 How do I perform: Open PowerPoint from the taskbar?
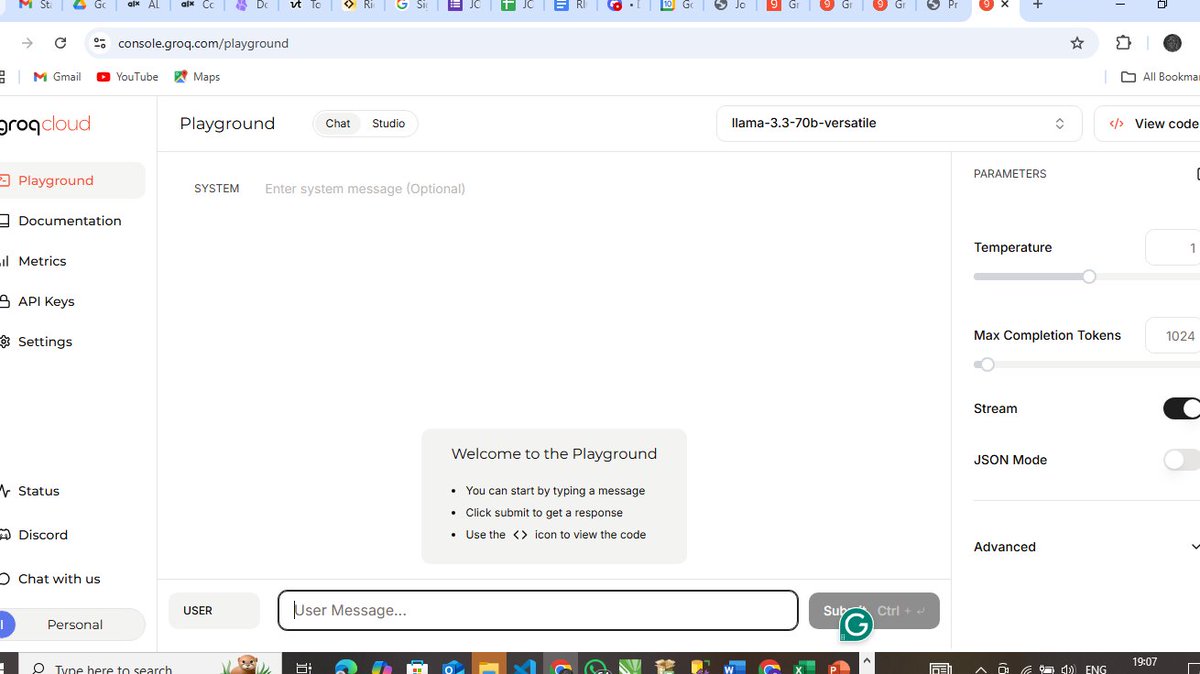point(838,667)
